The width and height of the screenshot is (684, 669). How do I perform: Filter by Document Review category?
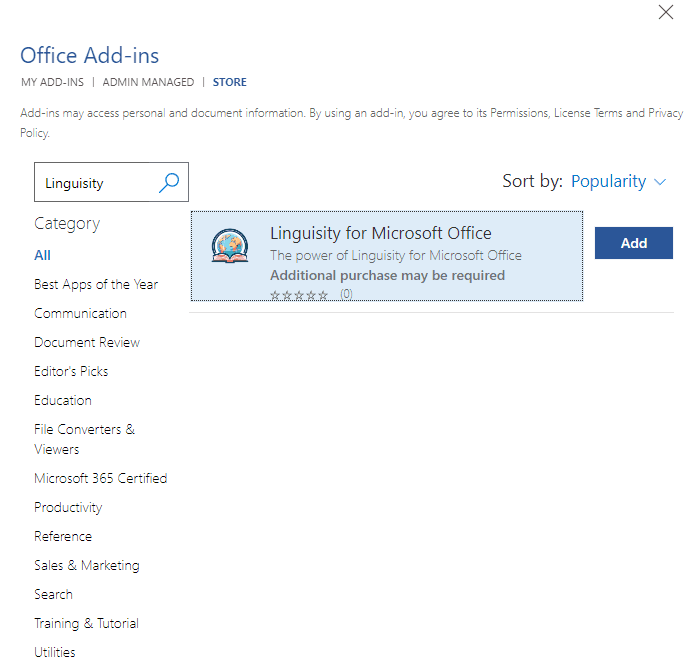click(x=87, y=342)
